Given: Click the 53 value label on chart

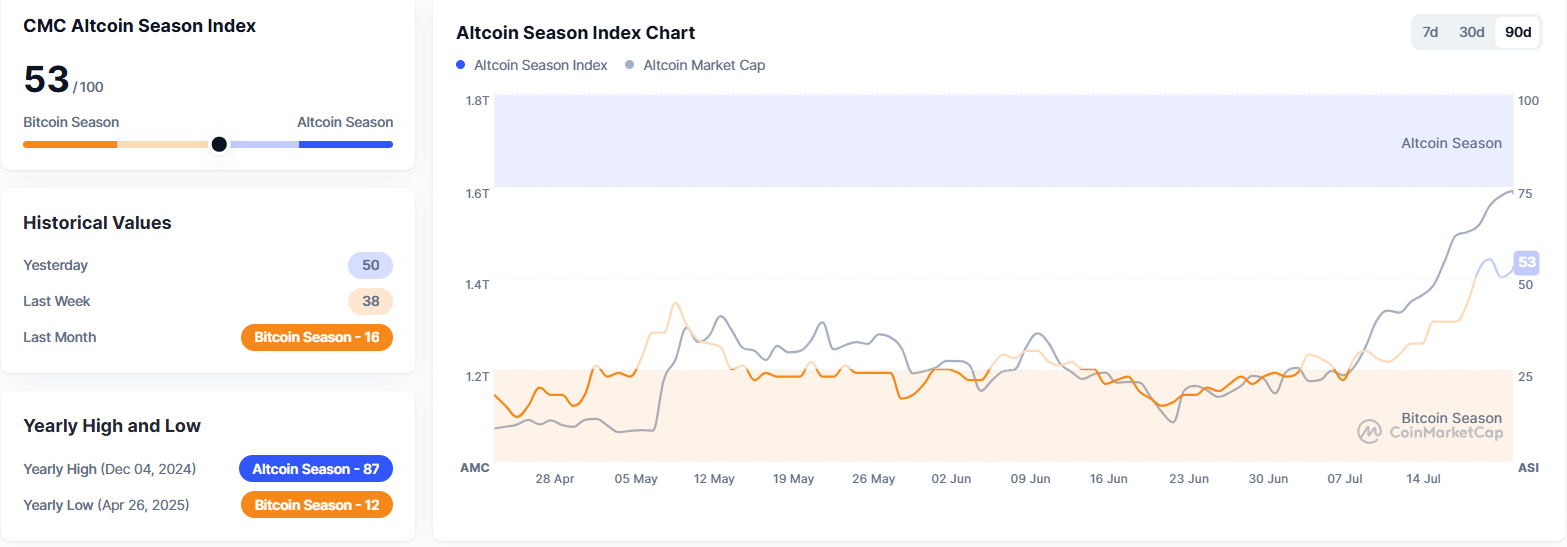Looking at the screenshot, I should pyautogui.click(x=1526, y=263).
